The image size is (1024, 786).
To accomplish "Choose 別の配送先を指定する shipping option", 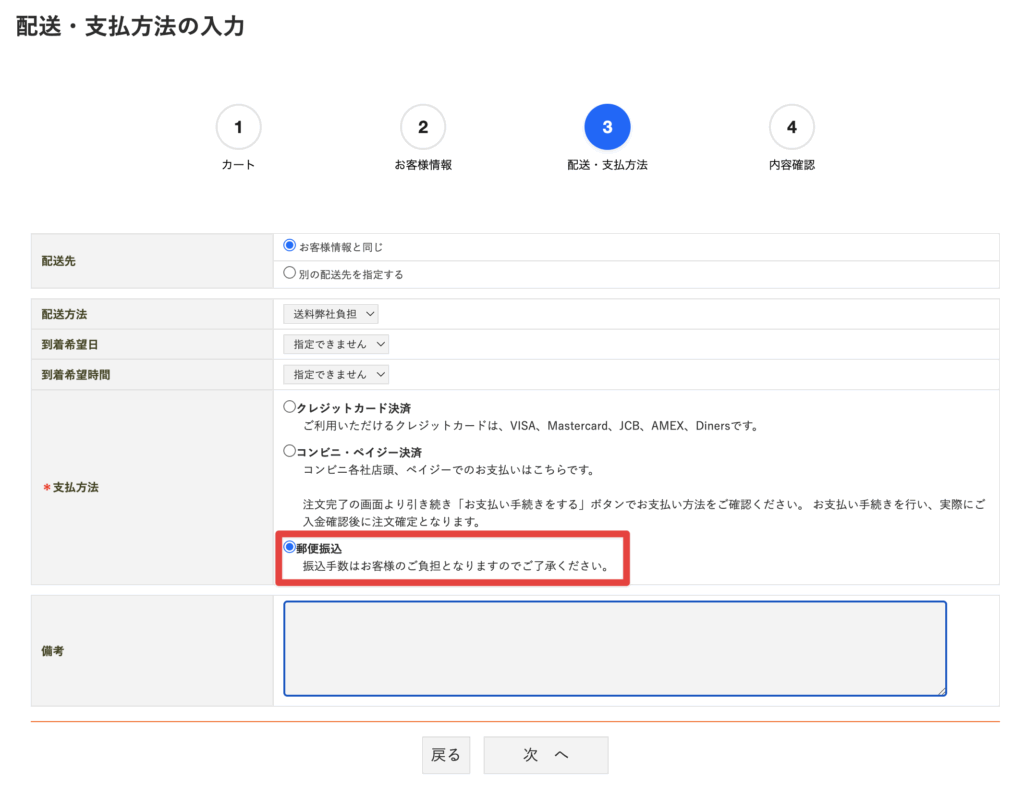I will (287, 274).
